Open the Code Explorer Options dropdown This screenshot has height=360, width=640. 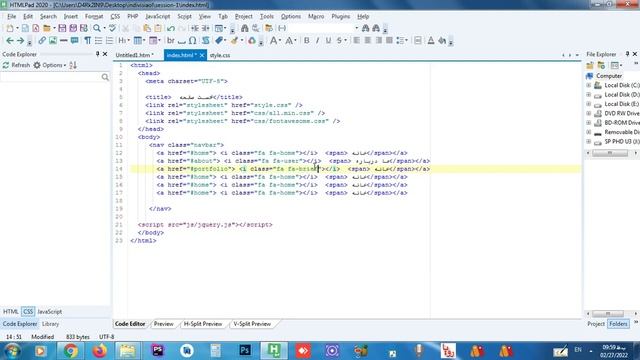coord(50,65)
